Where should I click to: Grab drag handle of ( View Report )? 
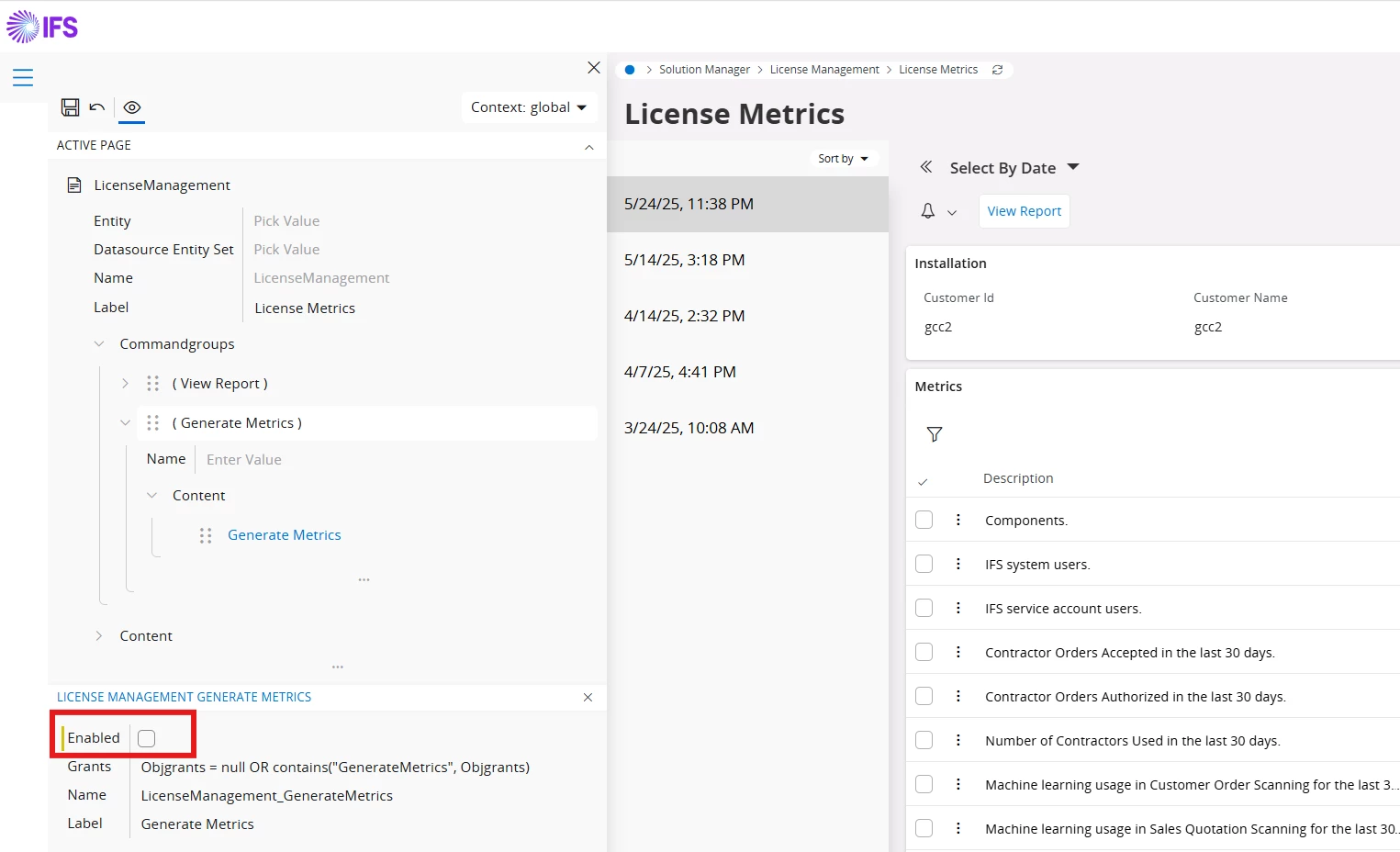point(153,384)
